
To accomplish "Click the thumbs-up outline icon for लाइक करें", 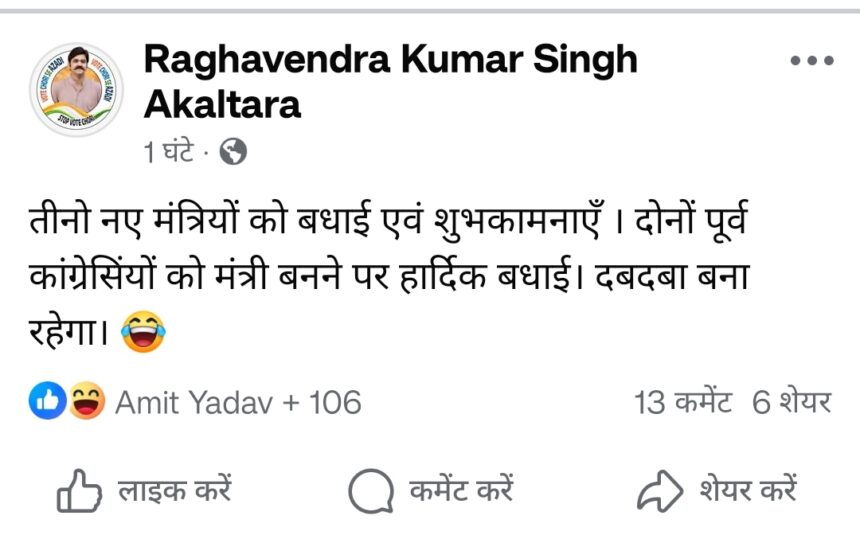I will coord(79,492).
